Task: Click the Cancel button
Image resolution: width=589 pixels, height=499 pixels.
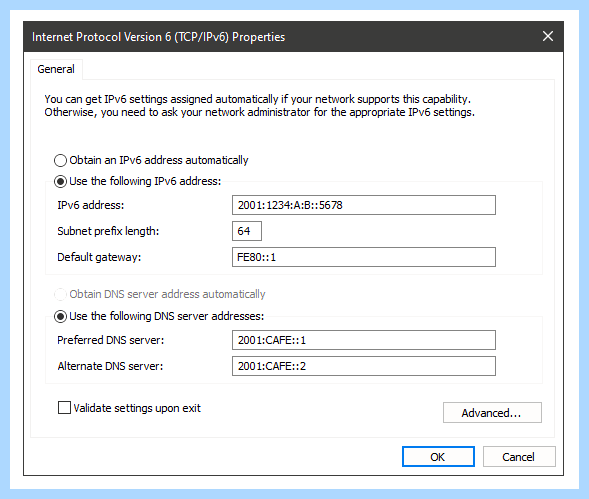Action: [x=519, y=457]
